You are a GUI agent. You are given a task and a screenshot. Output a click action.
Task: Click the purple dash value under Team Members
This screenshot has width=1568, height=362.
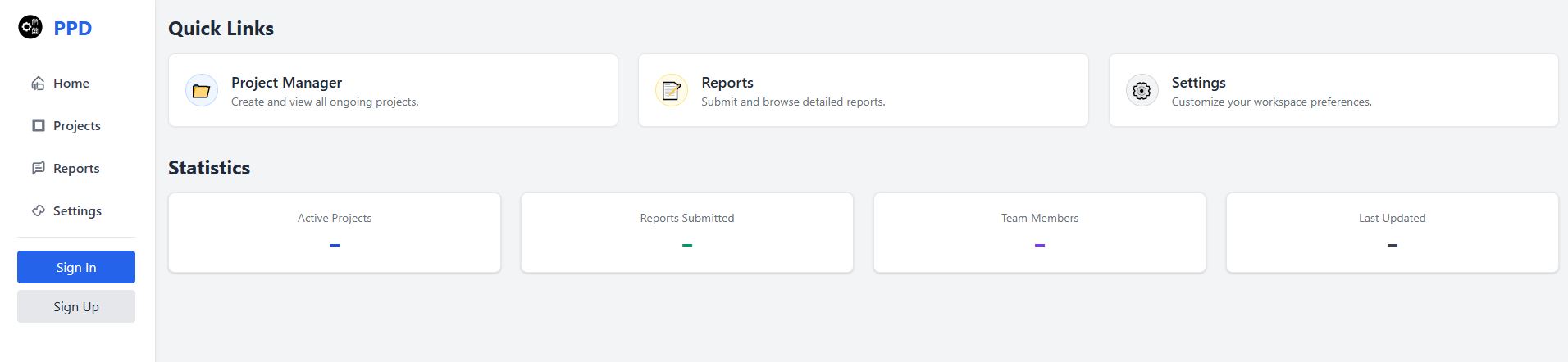pos(1040,245)
